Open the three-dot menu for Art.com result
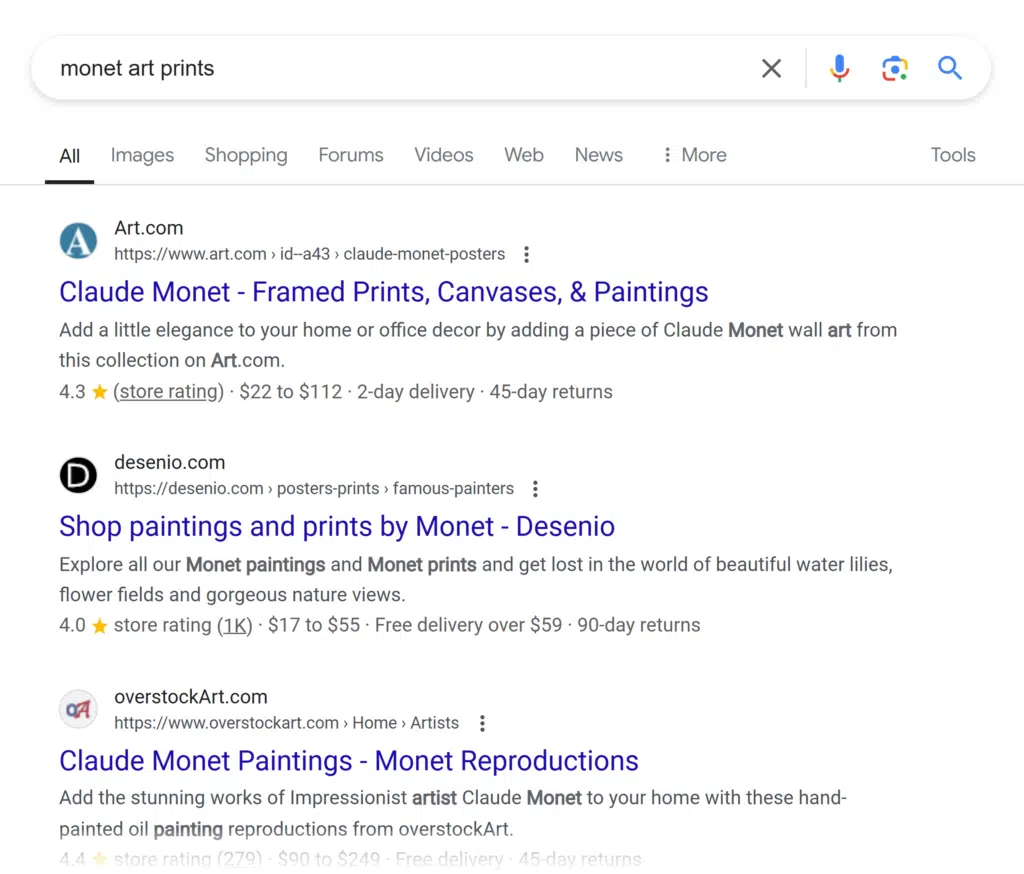The width and height of the screenshot is (1024, 874). click(527, 254)
